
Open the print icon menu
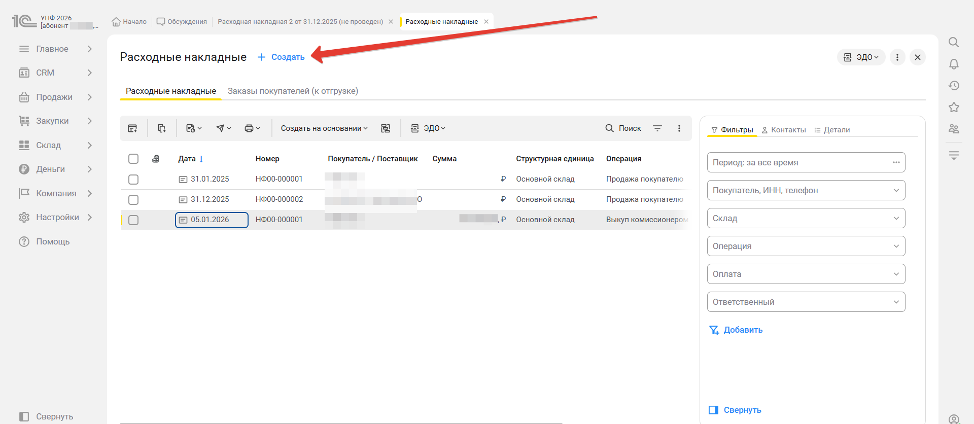253,128
